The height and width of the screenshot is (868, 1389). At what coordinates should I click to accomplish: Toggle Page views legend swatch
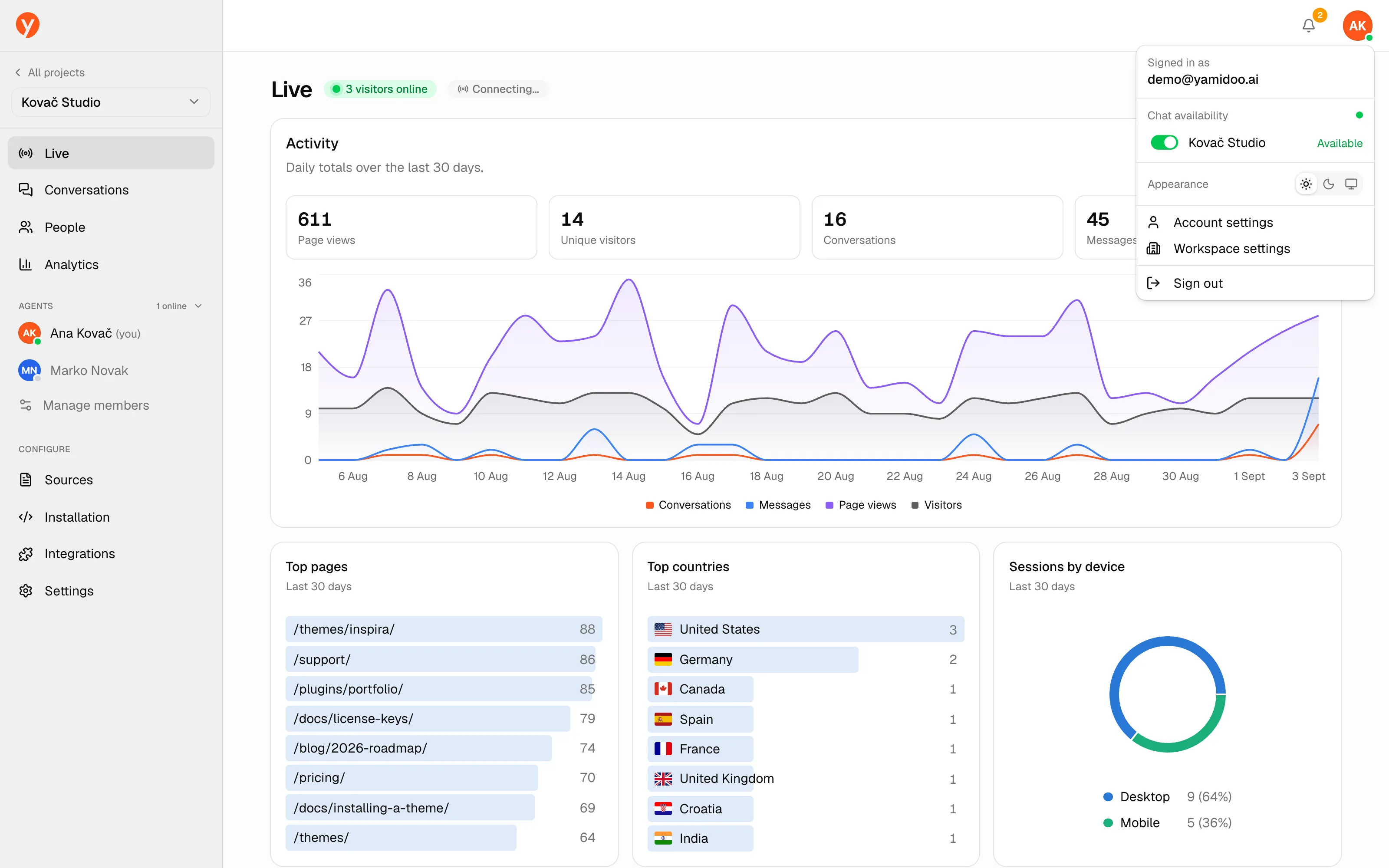(829, 505)
